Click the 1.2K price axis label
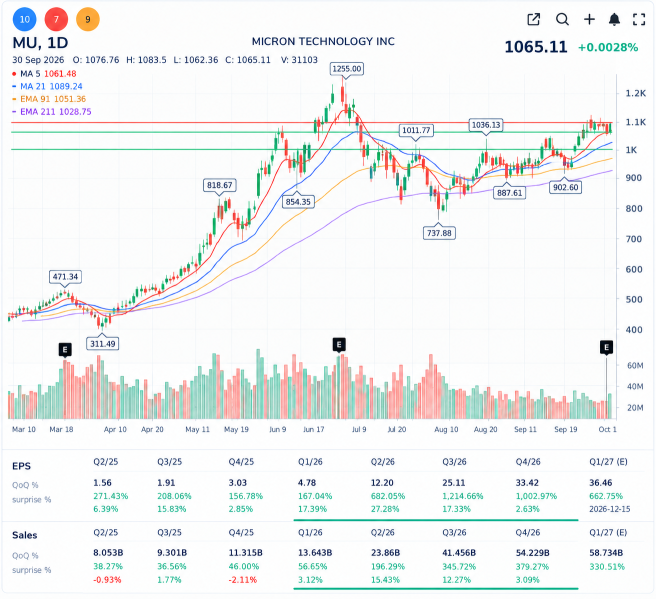 click(x=636, y=93)
